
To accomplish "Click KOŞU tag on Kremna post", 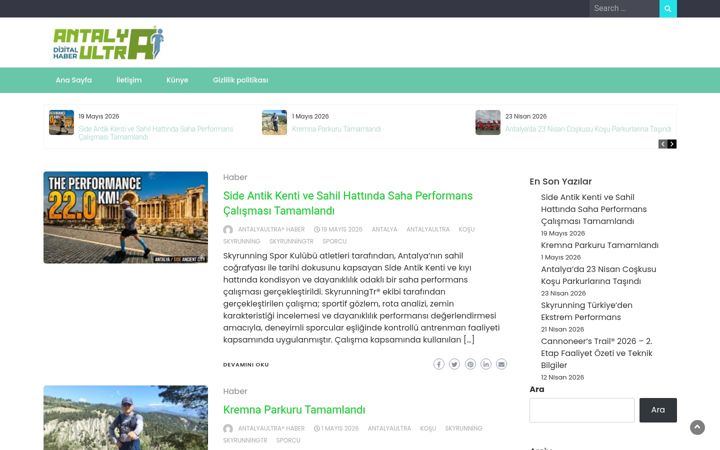I will tap(428, 428).
